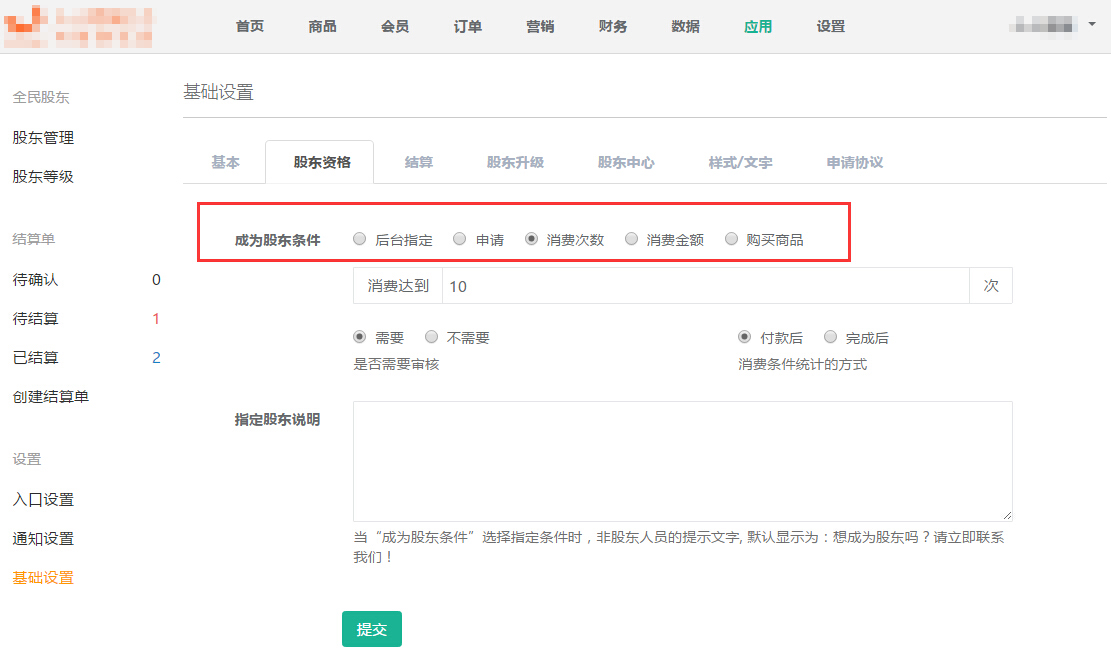
Task: Click the 消费达到 count input field
Action: point(705,286)
